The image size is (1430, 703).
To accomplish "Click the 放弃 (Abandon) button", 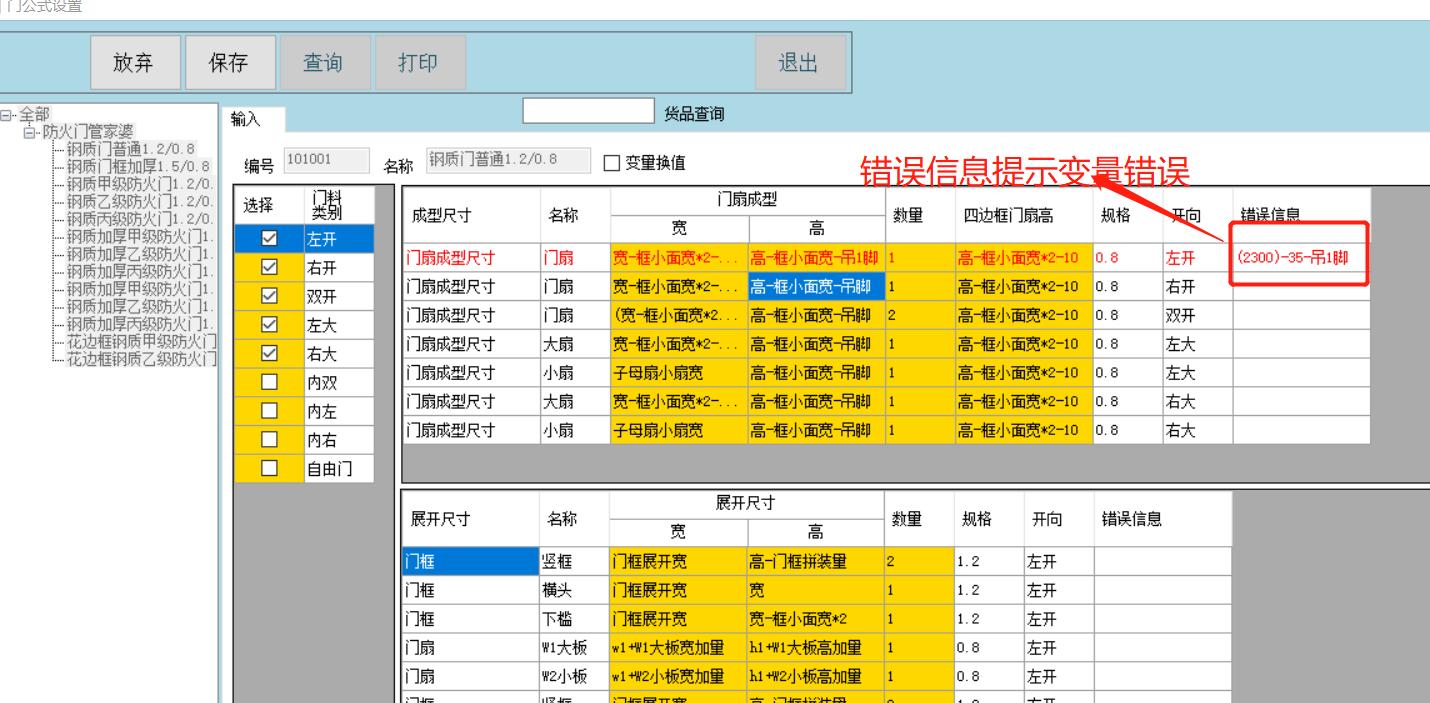I will point(135,61).
